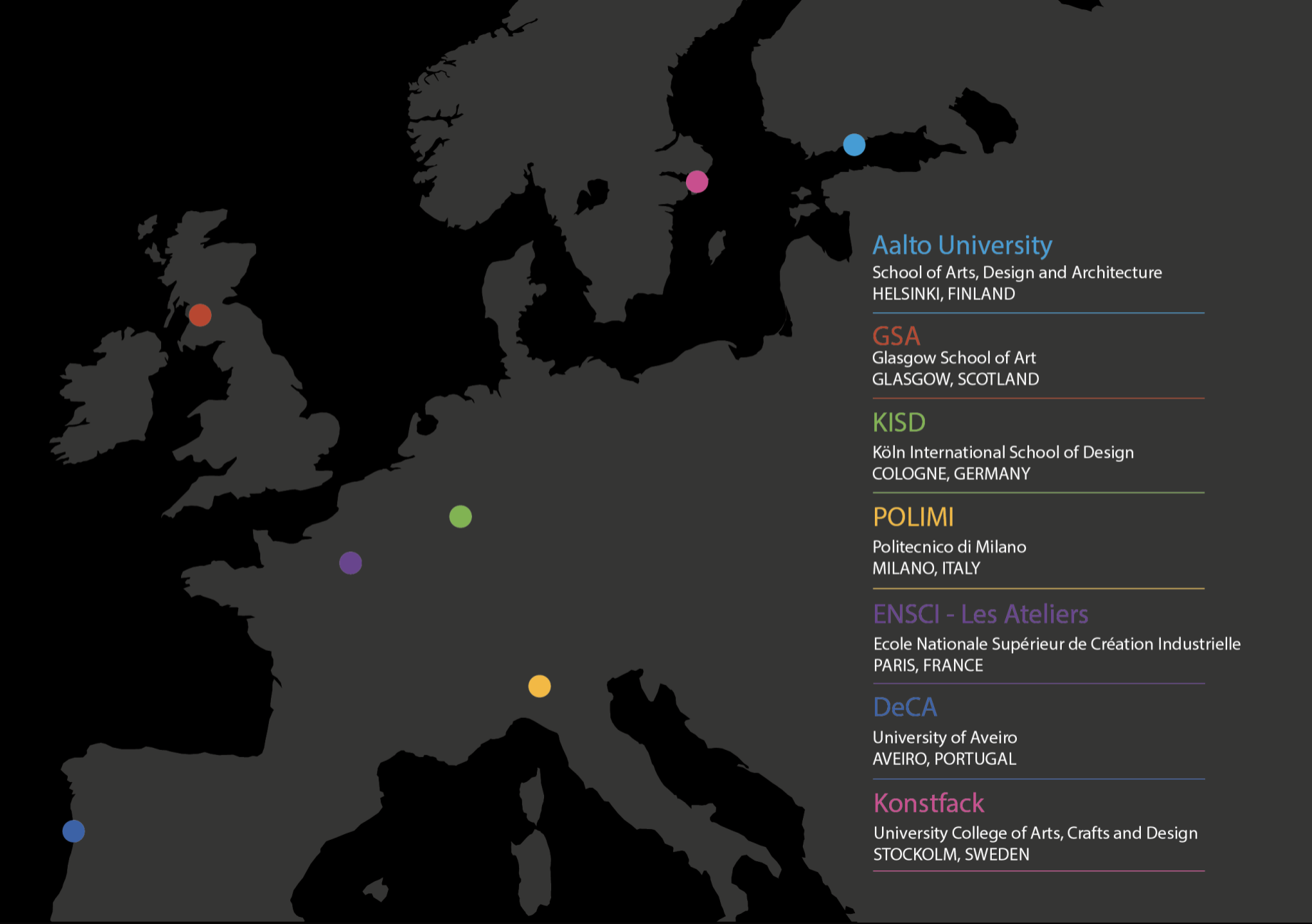This screenshot has height=924, width=1312.
Task: Click the green Cologne map dot
Action: pyautogui.click(x=461, y=516)
